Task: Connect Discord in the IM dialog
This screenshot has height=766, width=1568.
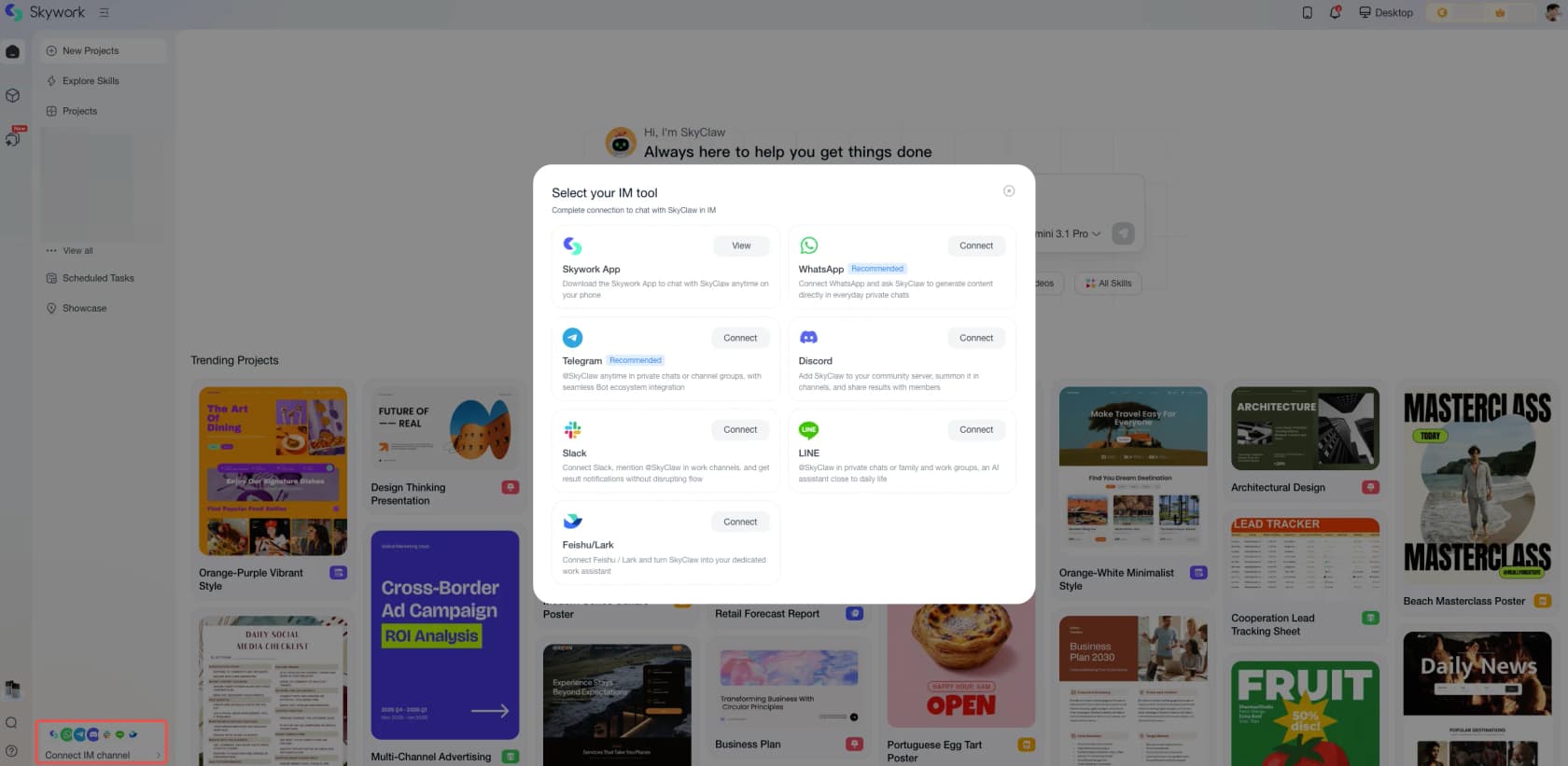Action: pyautogui.click(x=976, y=338)
